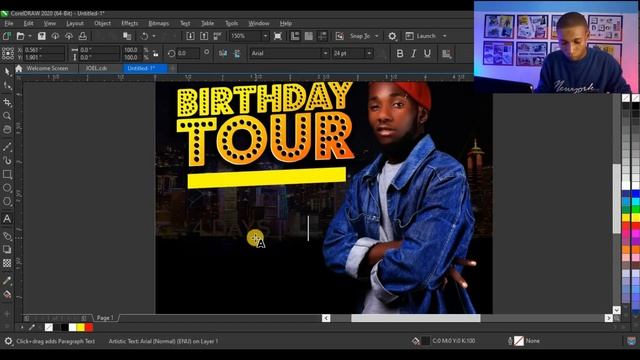The image size is (640, 360).
Task: Select the Zoom tool in toolbox
Action: pos(7,116)
